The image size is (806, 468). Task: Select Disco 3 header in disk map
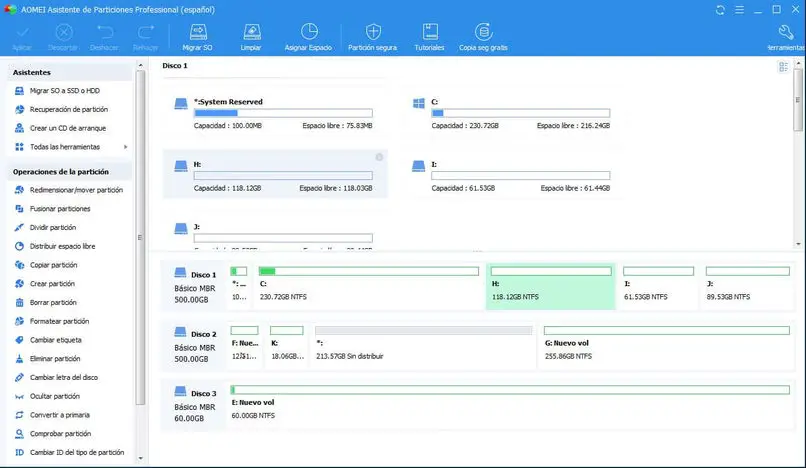pos(195,404)
